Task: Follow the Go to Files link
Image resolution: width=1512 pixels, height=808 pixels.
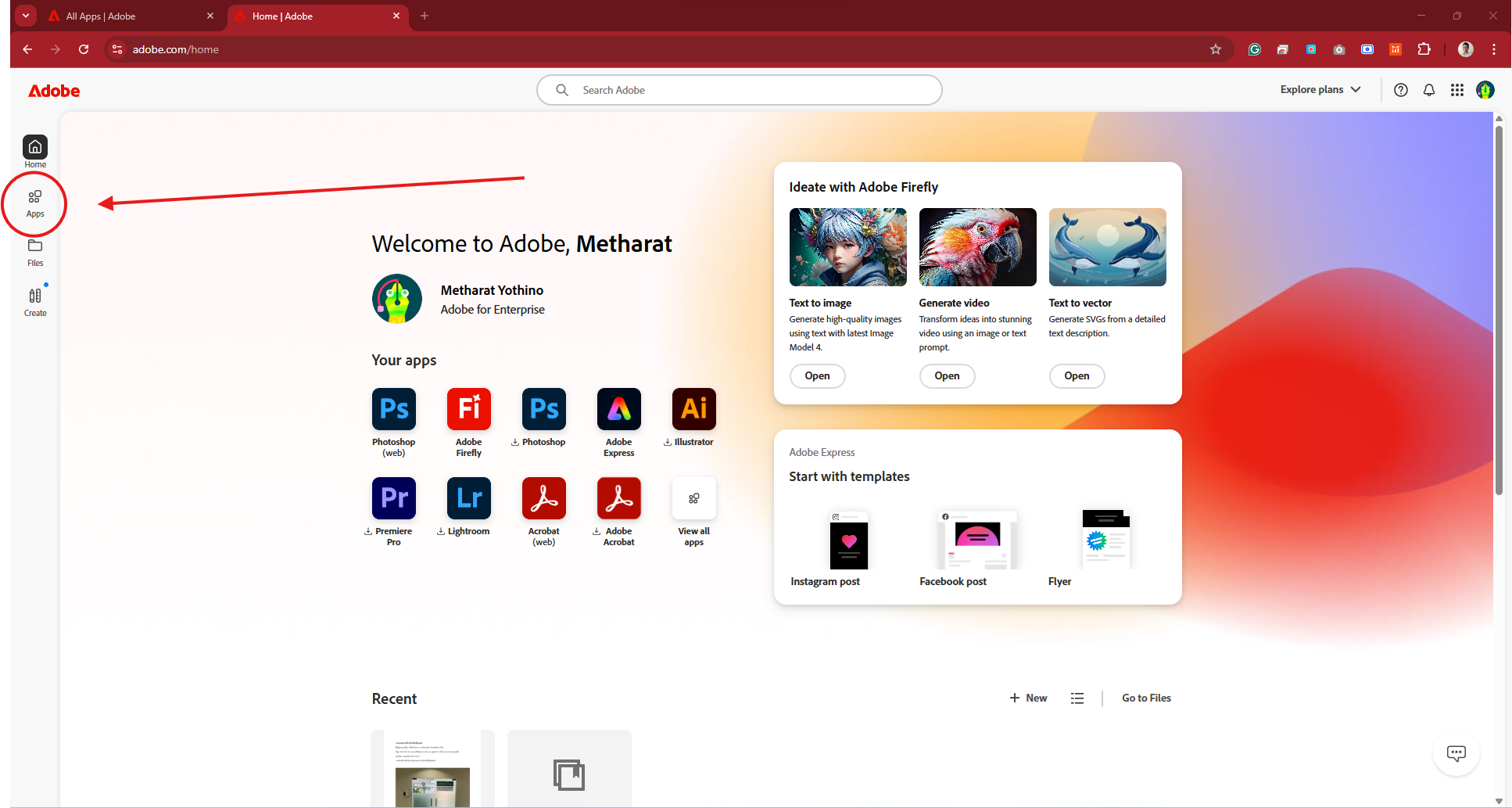Action: pyautogui.click(x=1146, y=698)
